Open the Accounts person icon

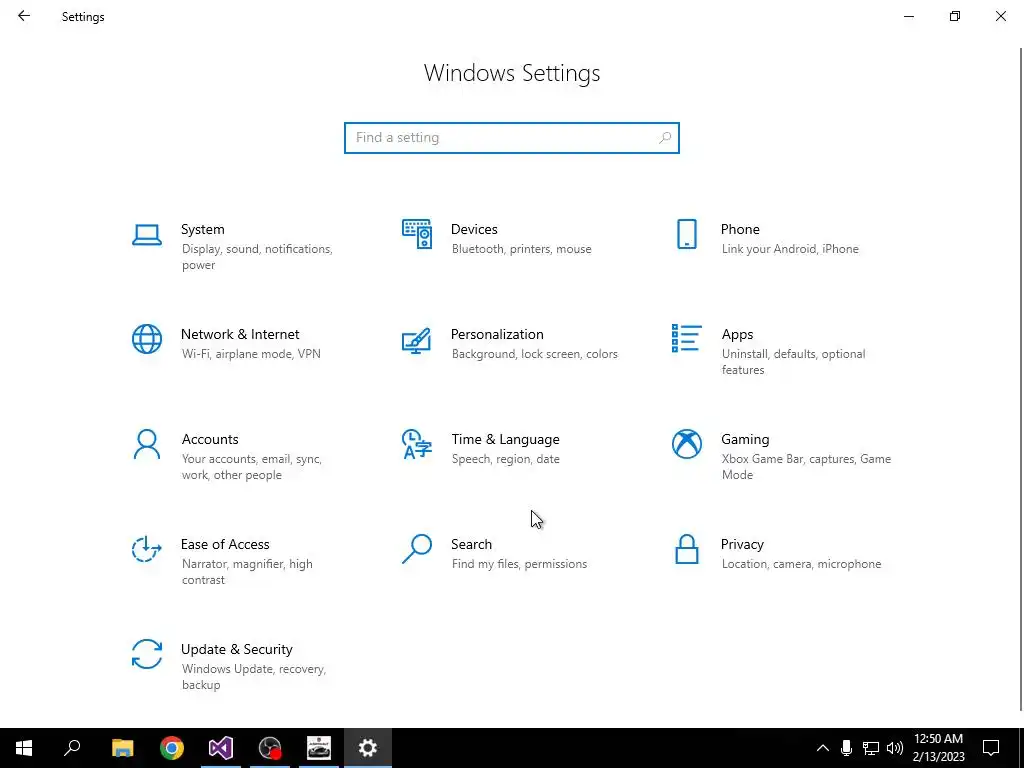coord(147,444)
